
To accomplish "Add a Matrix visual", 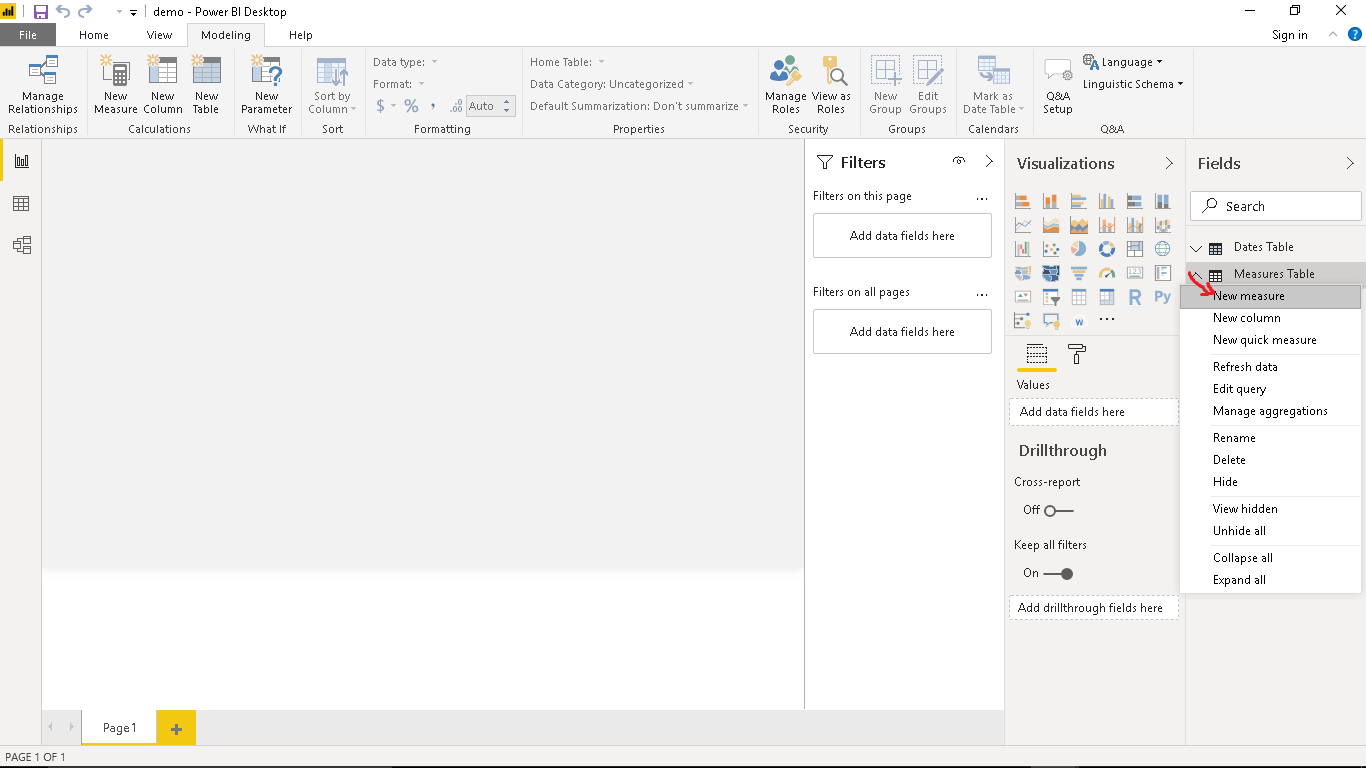I will pyautogui.click(x=1107, y=297).
